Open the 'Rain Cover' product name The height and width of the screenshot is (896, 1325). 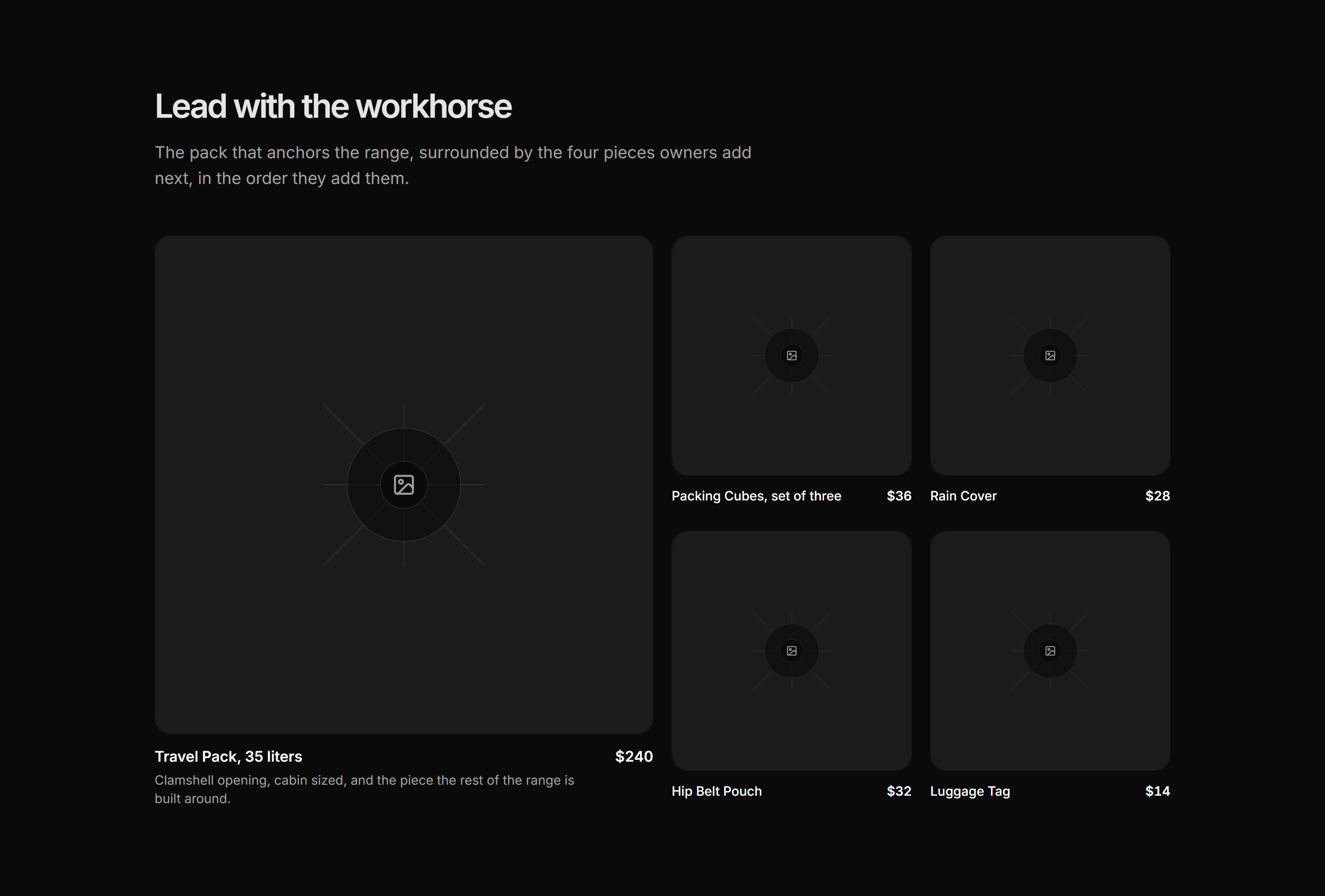click(x=963, y=496)
